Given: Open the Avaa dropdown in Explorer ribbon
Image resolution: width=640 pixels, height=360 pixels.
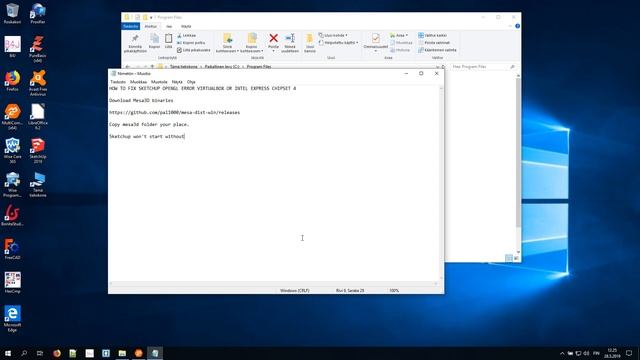Looking at the screenshot, I should [x=399, y=36].
